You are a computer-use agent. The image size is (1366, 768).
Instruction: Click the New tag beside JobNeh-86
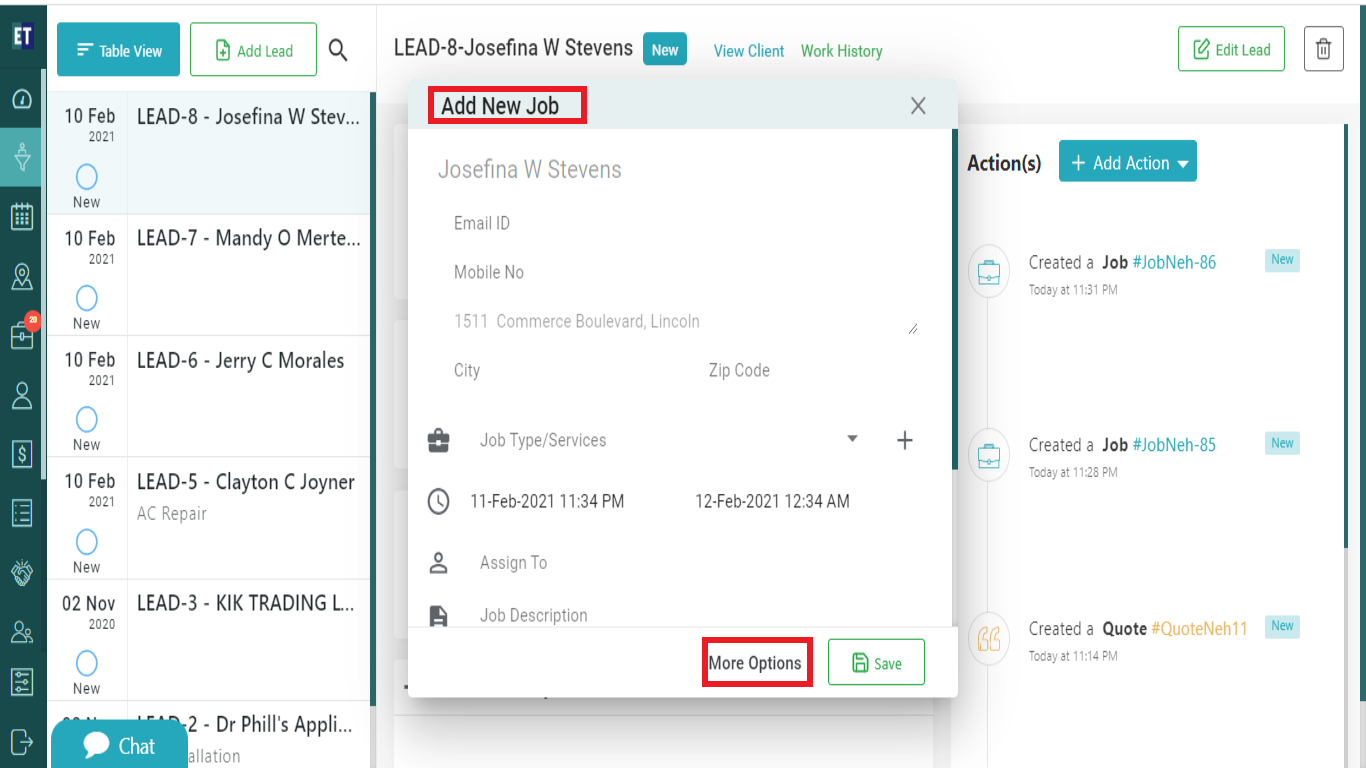click(x=1282, y=260)
